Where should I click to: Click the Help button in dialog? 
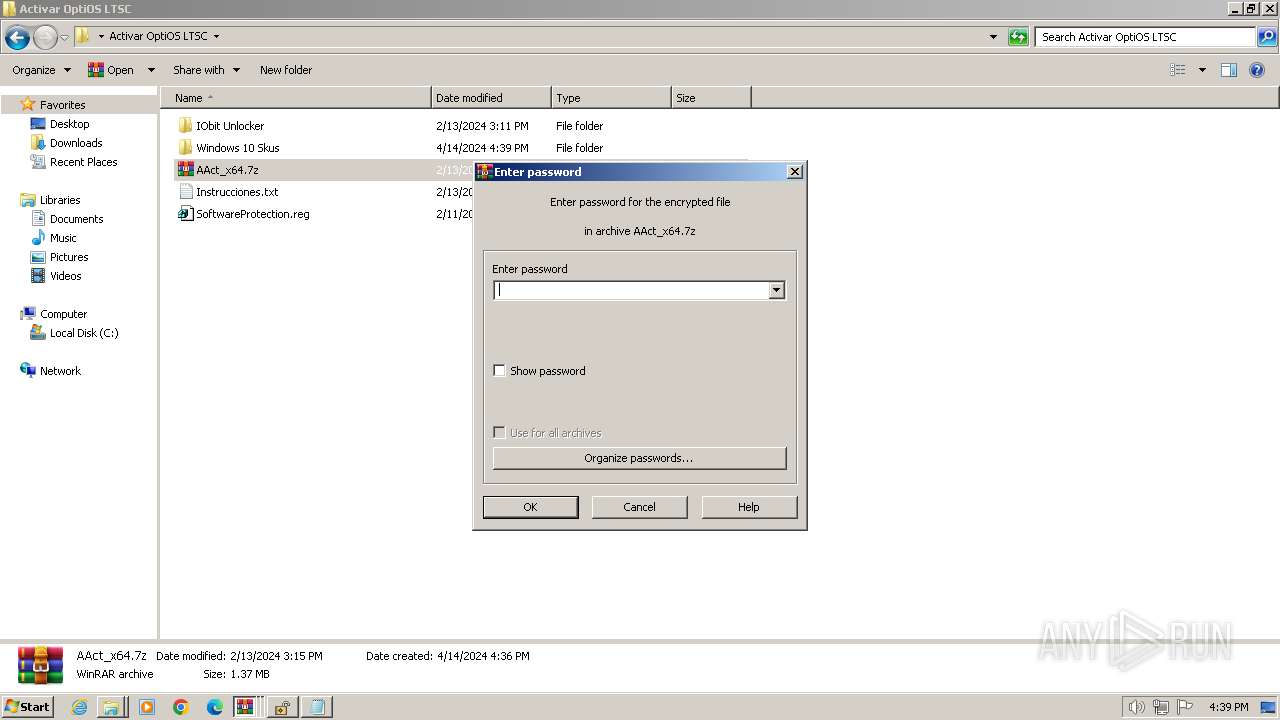(749, 507)
